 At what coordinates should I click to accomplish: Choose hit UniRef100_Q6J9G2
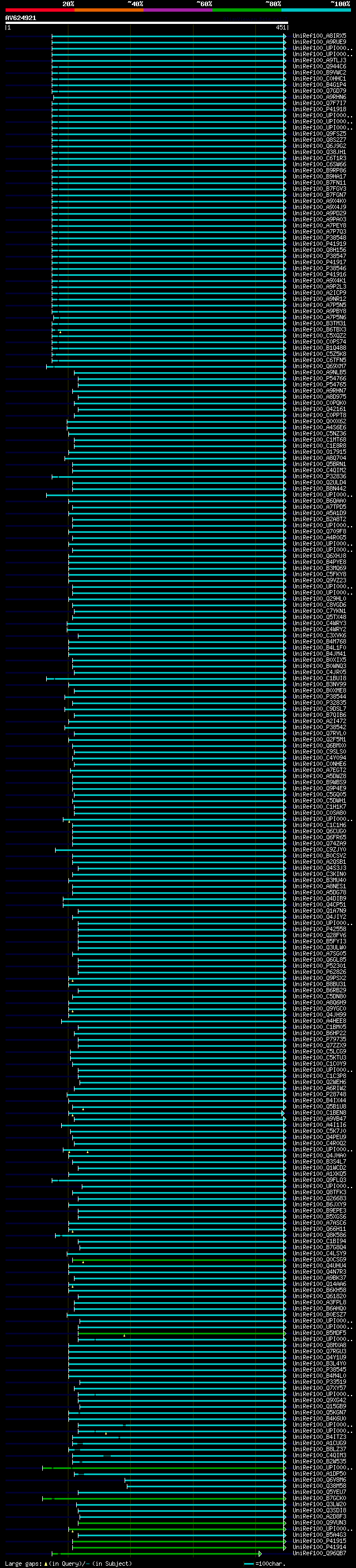pos(319,146)
